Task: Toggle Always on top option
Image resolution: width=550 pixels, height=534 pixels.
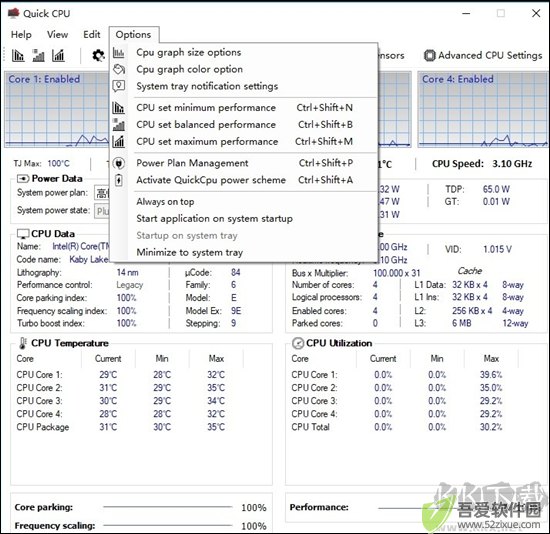Action: pos(244,202)
